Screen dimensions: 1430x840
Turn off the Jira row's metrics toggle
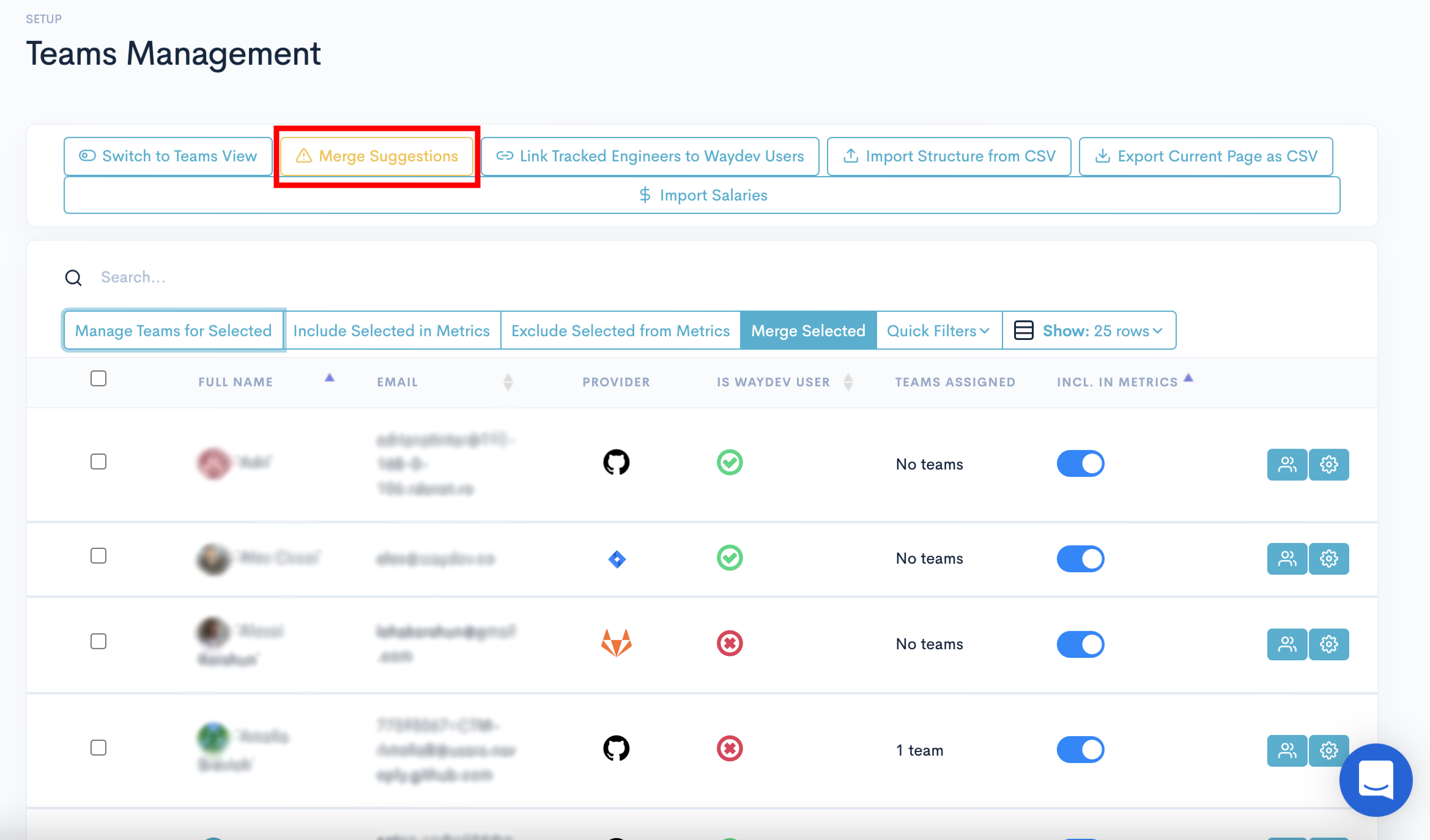1080,559
